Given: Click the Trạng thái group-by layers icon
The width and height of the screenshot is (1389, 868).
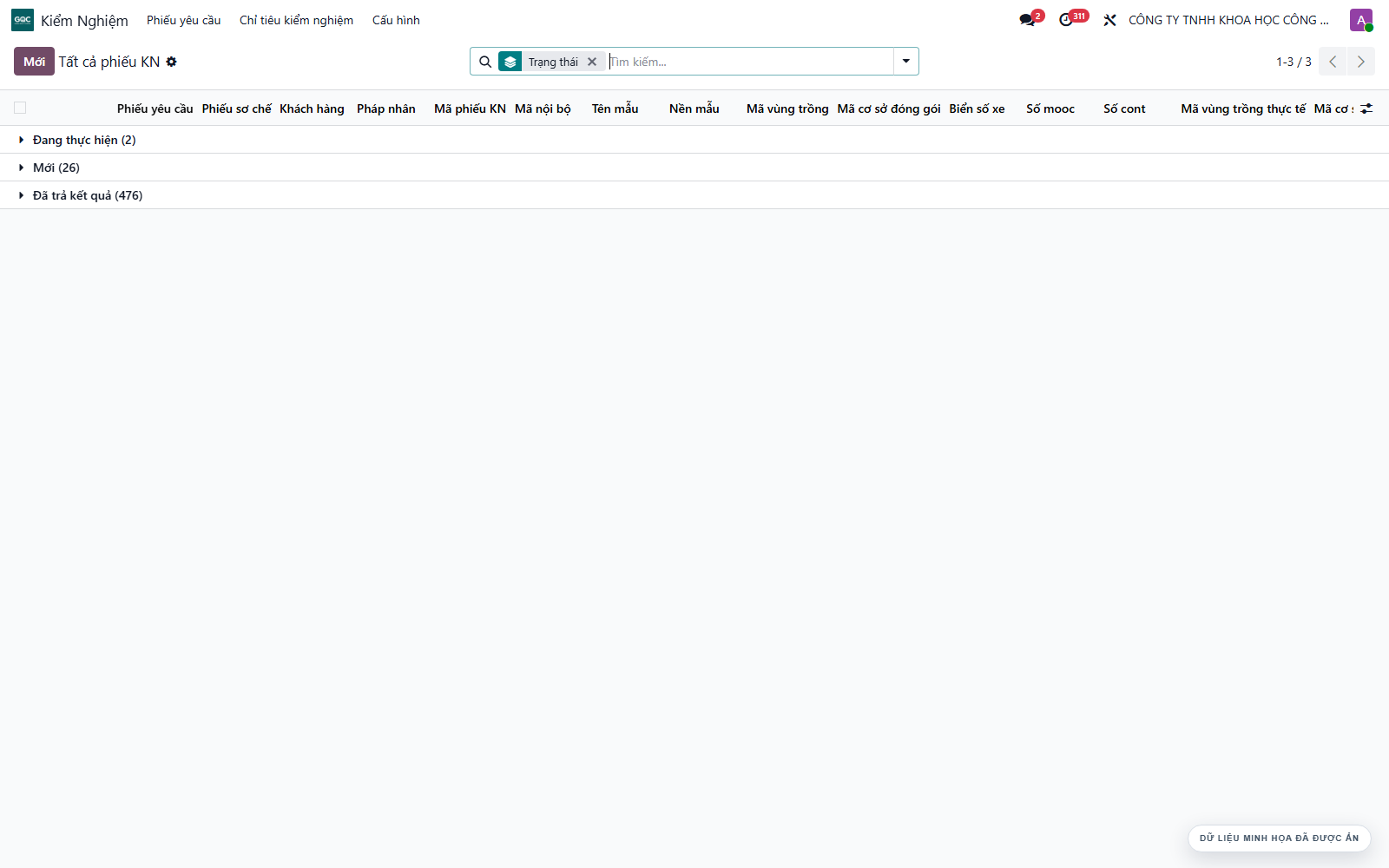Looking at the screenshot, I should pos(510,62).
